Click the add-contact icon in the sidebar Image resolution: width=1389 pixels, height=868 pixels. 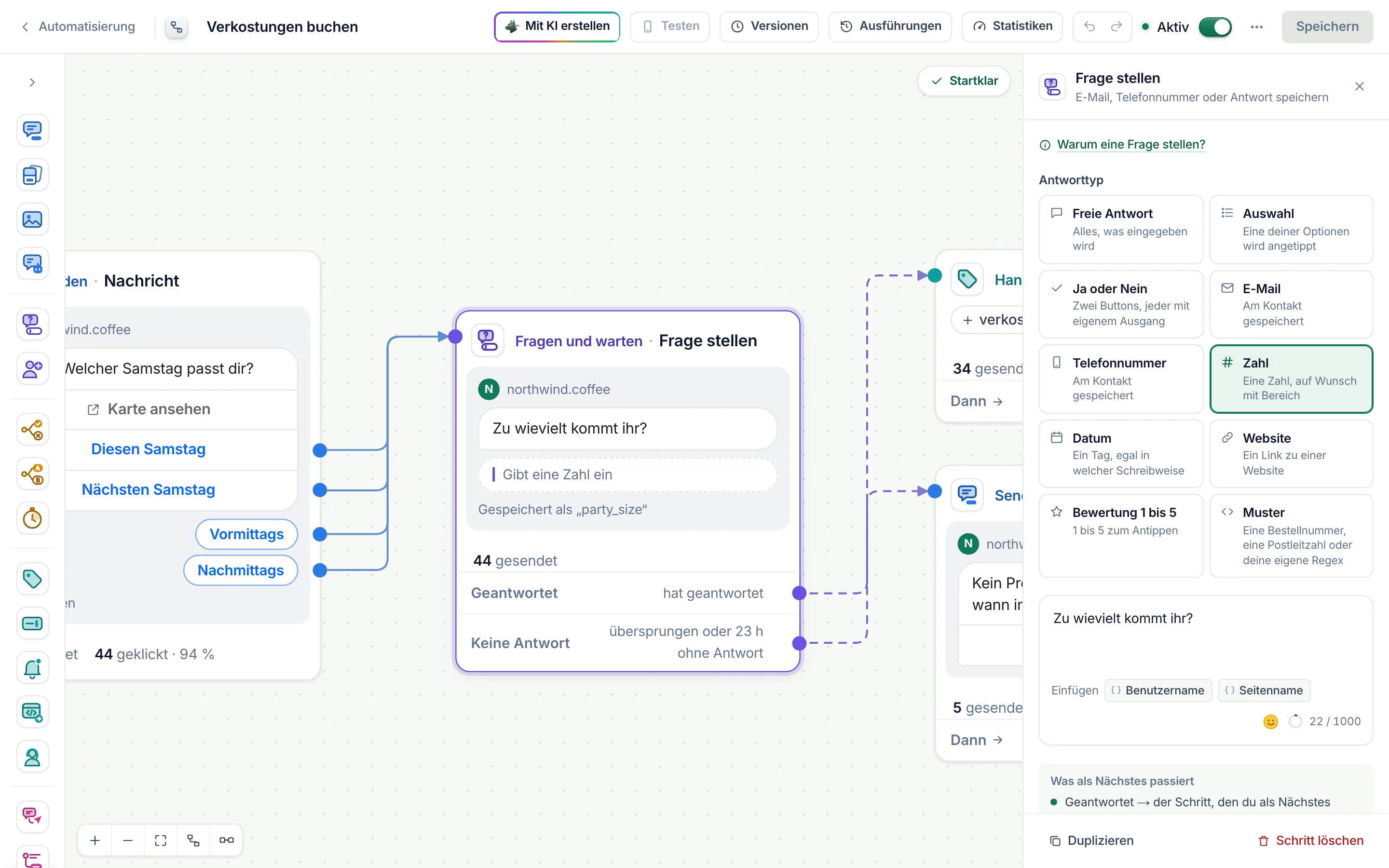(x=32, y=368)
